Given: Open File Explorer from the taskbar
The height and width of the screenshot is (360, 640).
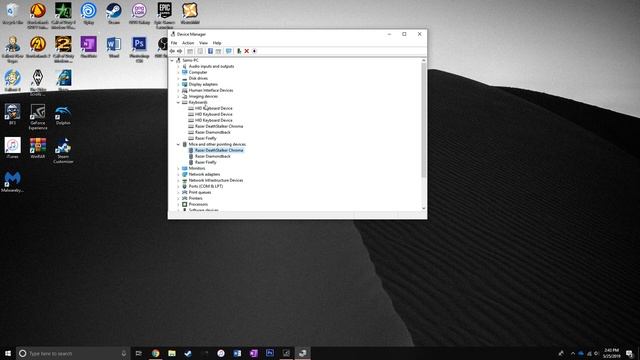Looking at the screenshot, I should 172,353.
